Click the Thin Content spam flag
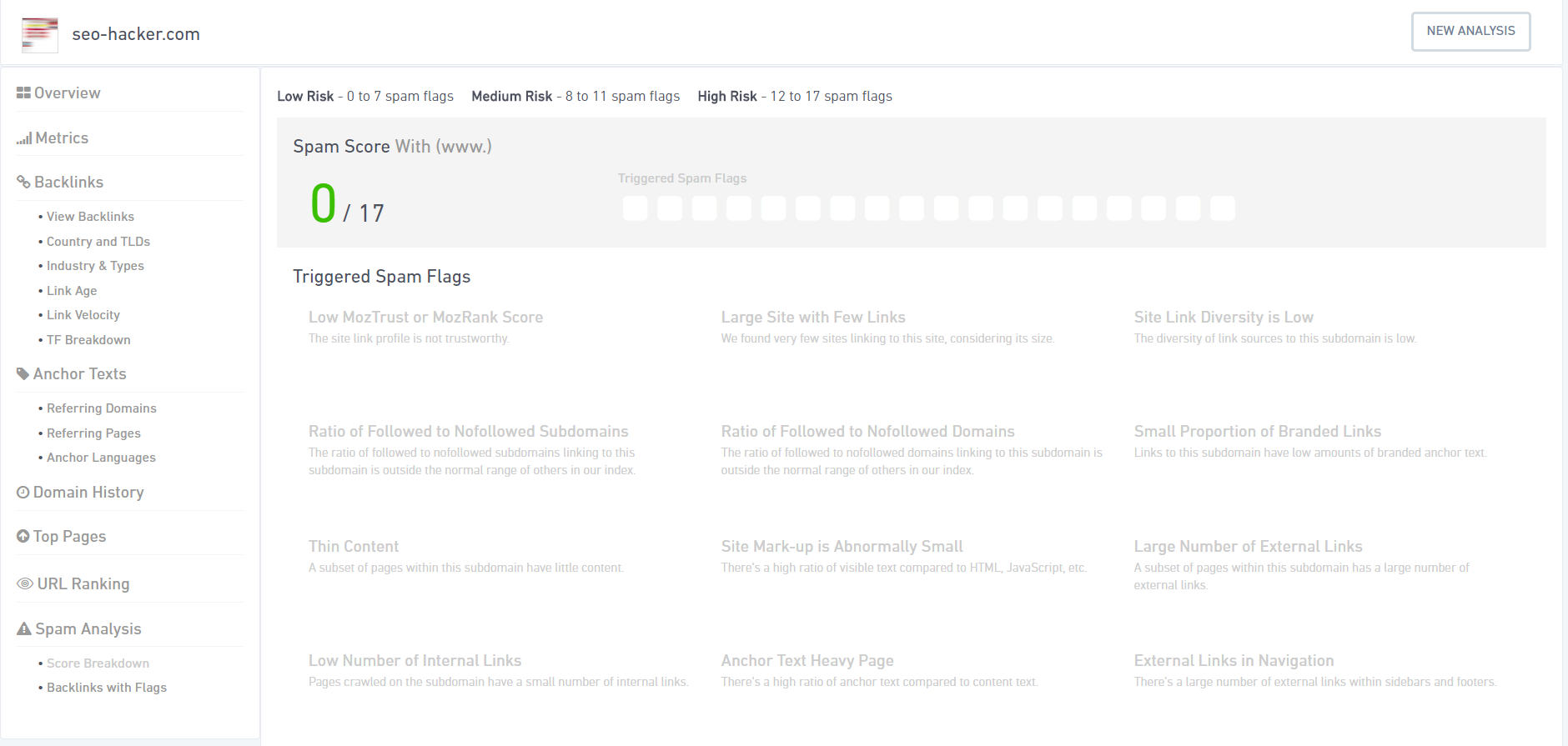1568x746 pixels. 354,547
